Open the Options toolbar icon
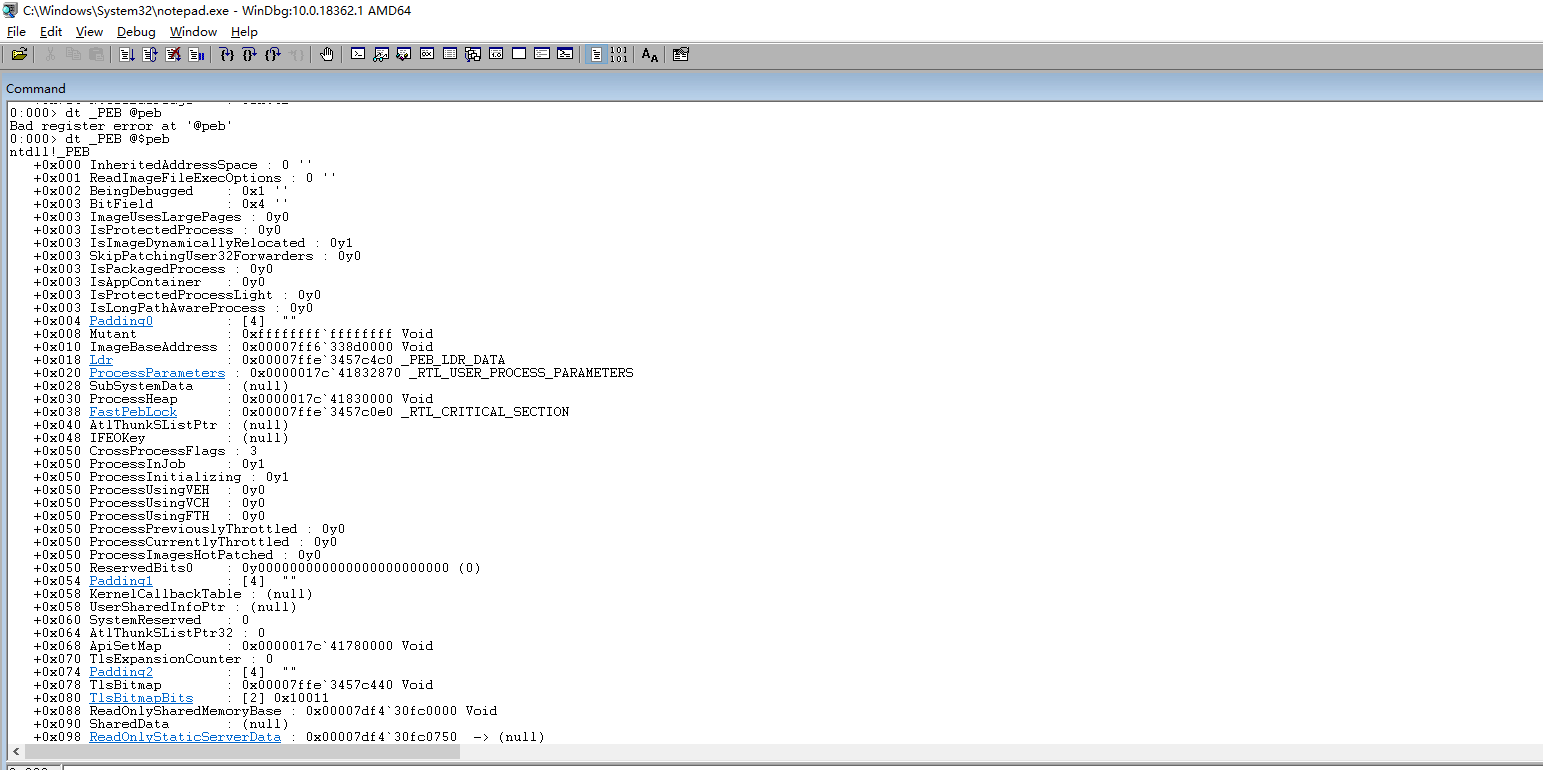Viewport: 1543px width, 770px height. coord(681,54)
